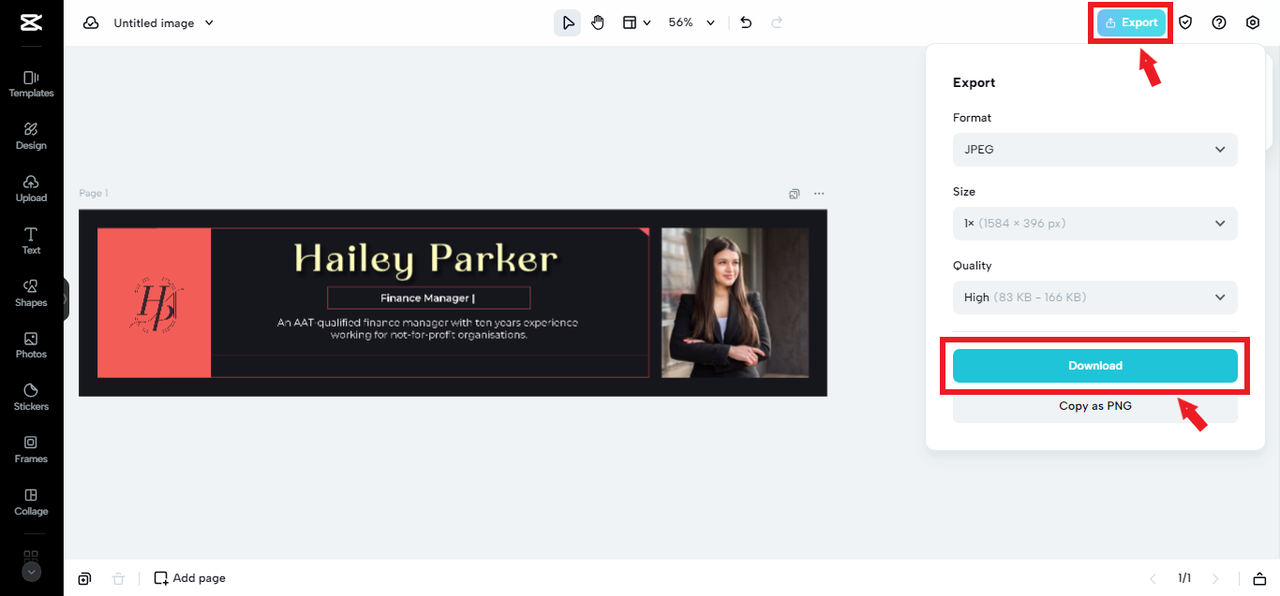
Task: Collapse the left panel handle
Action: coord(66,298)
